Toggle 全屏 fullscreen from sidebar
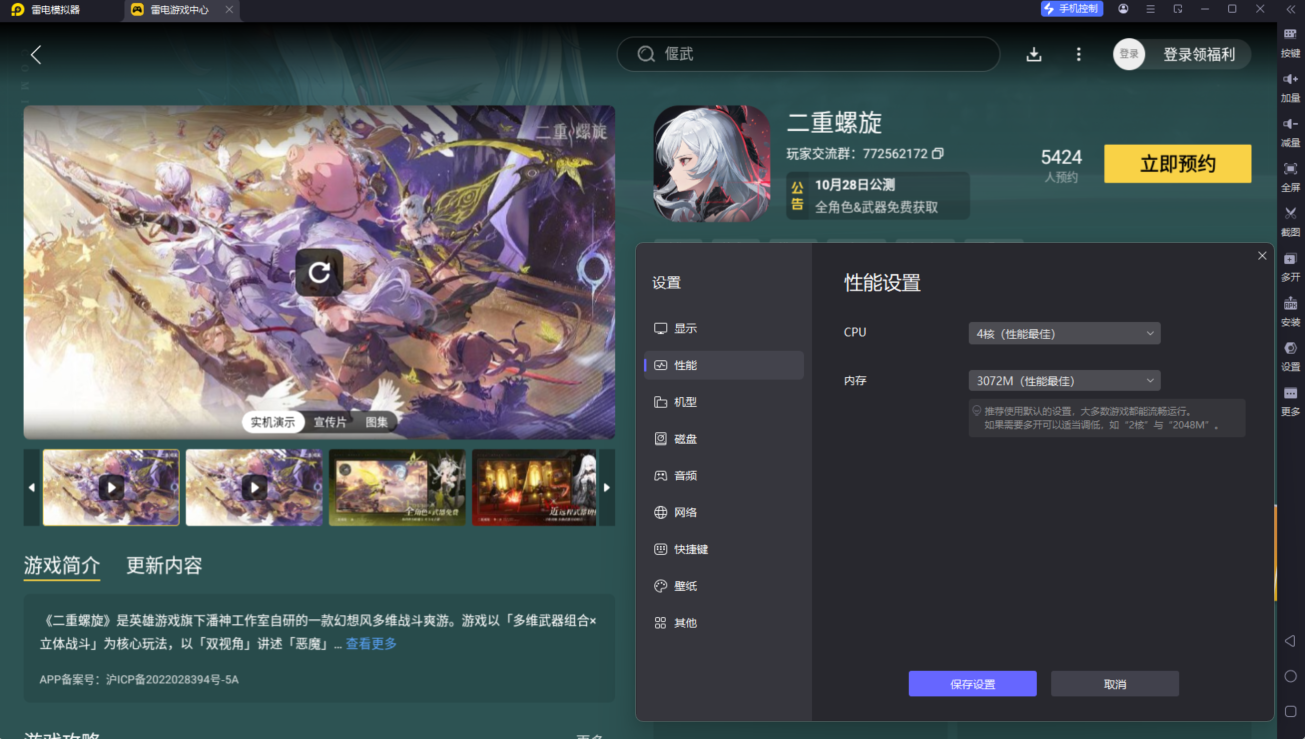This screenshot has width=1305, height=739. 1290,176
